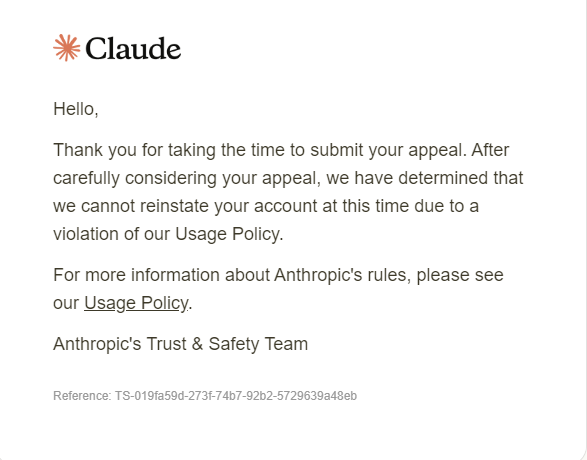This screenshot has width=587, height=460.
Task: Click the orange Claude starburst logo
Action: click(67, 48)
